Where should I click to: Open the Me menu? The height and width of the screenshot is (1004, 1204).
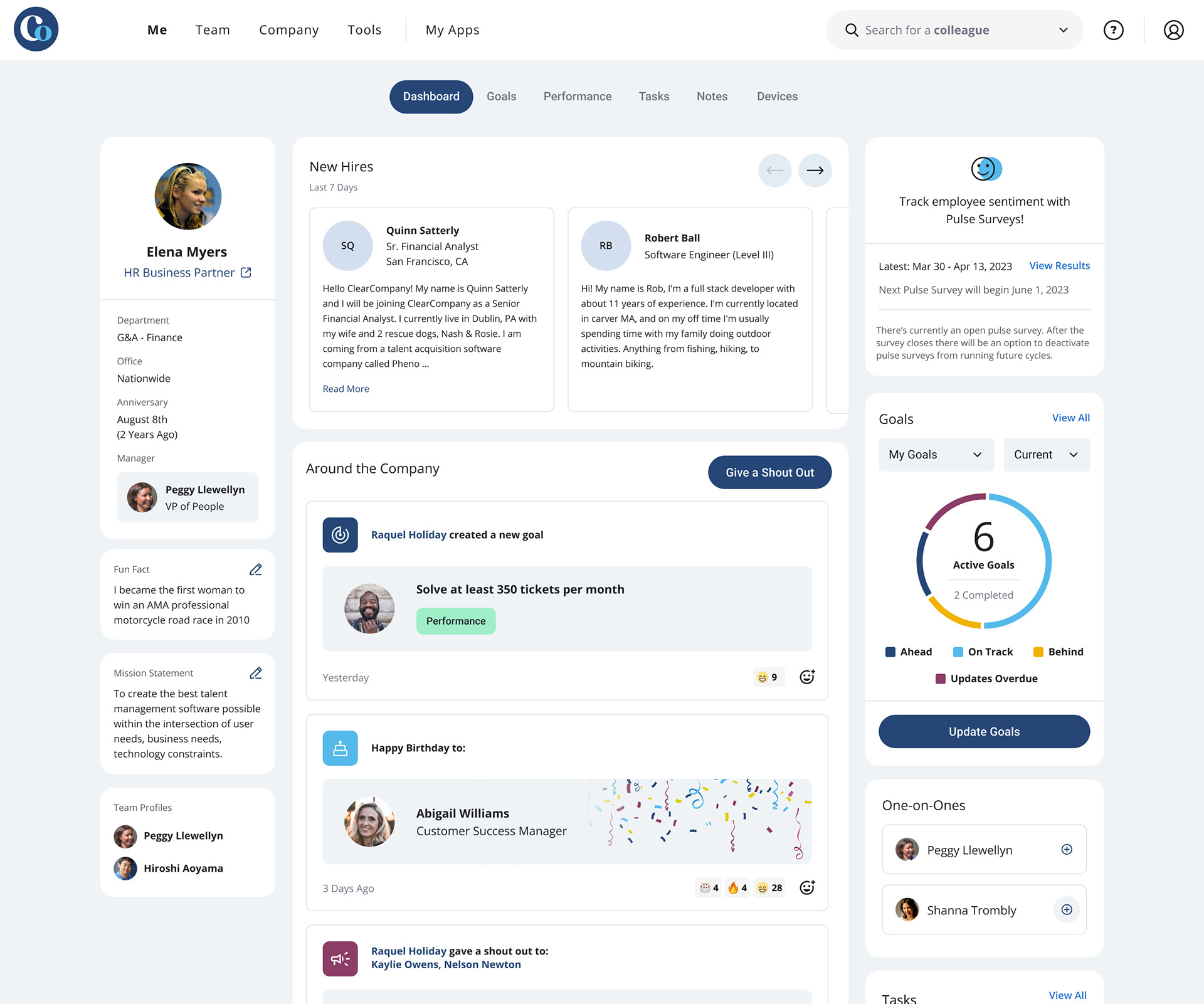157,30
